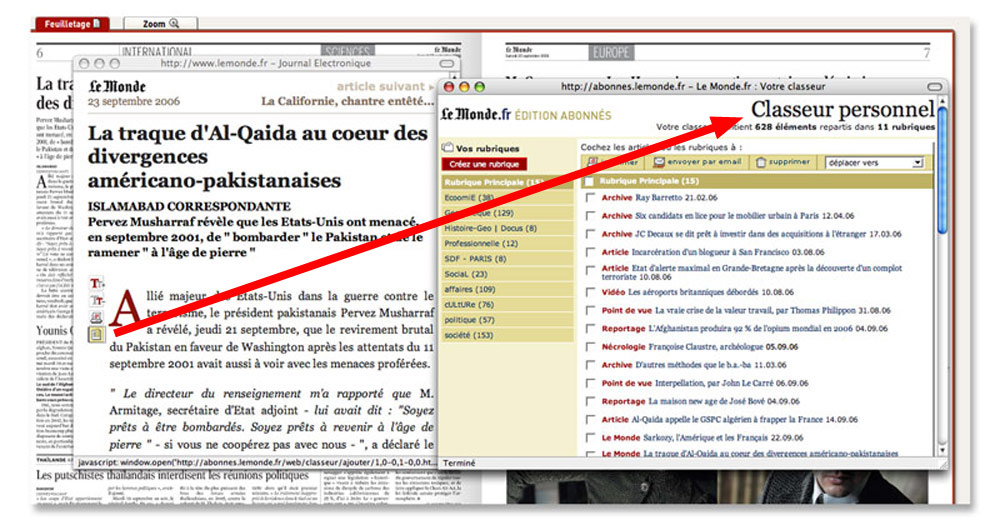Check the Point de vue vraie crise checkbox
Screen dimensions: 1000x520
pyautogui.click(x=591, y=311)
